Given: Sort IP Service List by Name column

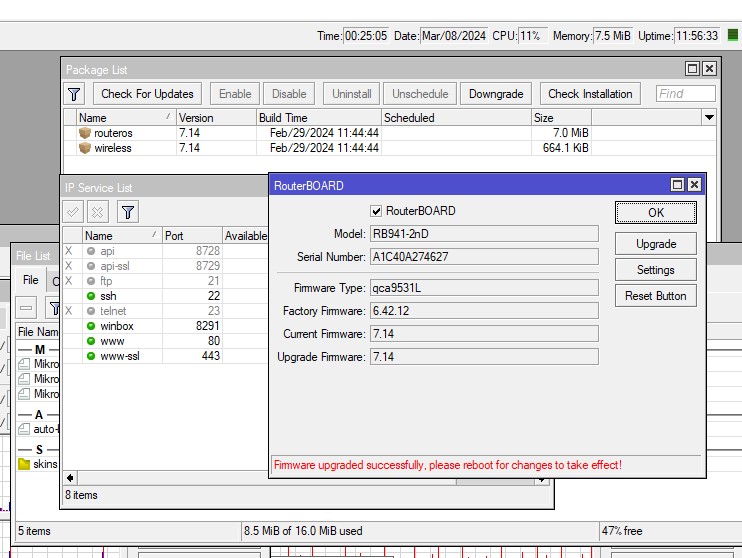Looking at the screenshot, I should pyautogui.click(x=122, y=235).
